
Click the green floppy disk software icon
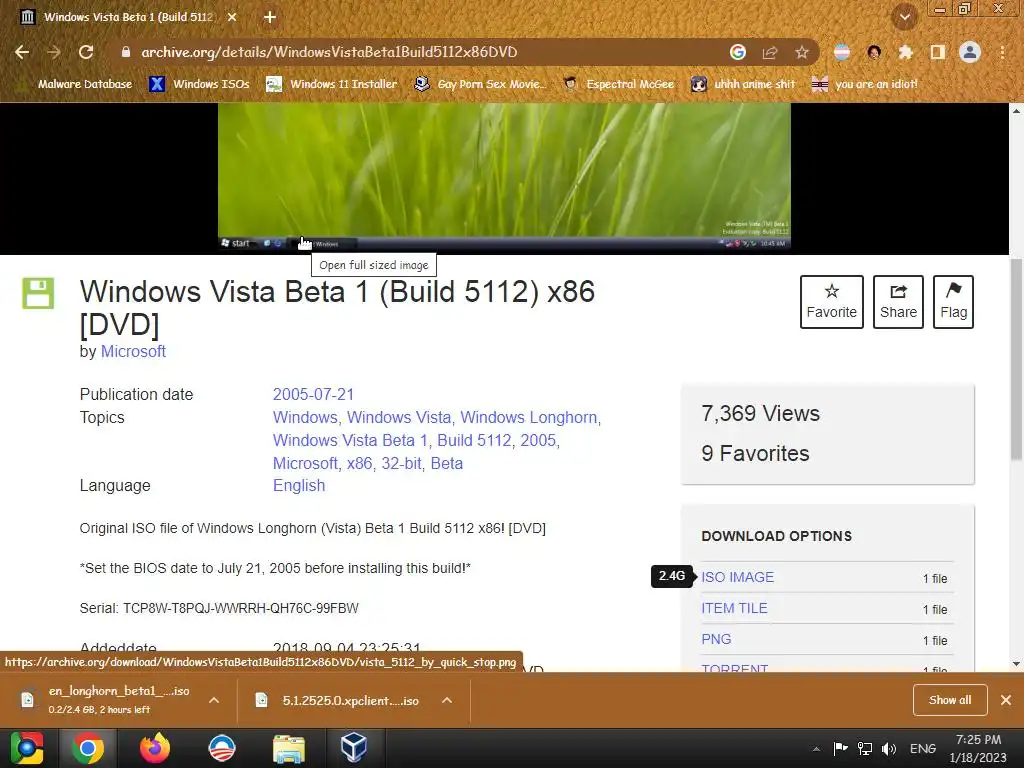pos(38,293)
